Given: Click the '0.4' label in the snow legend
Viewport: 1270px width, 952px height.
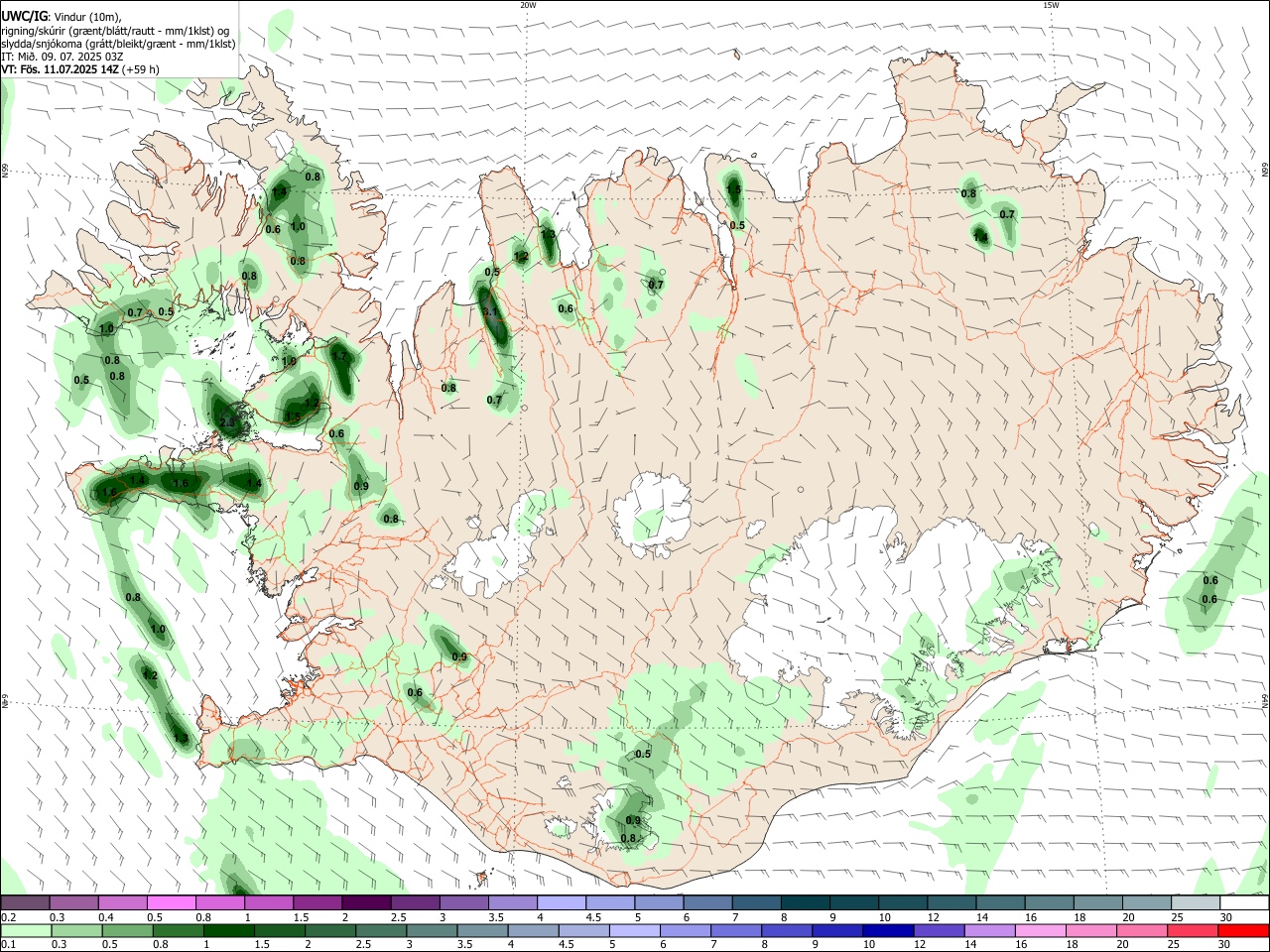Looking at the screenshot, I should [x=106, y=917].
